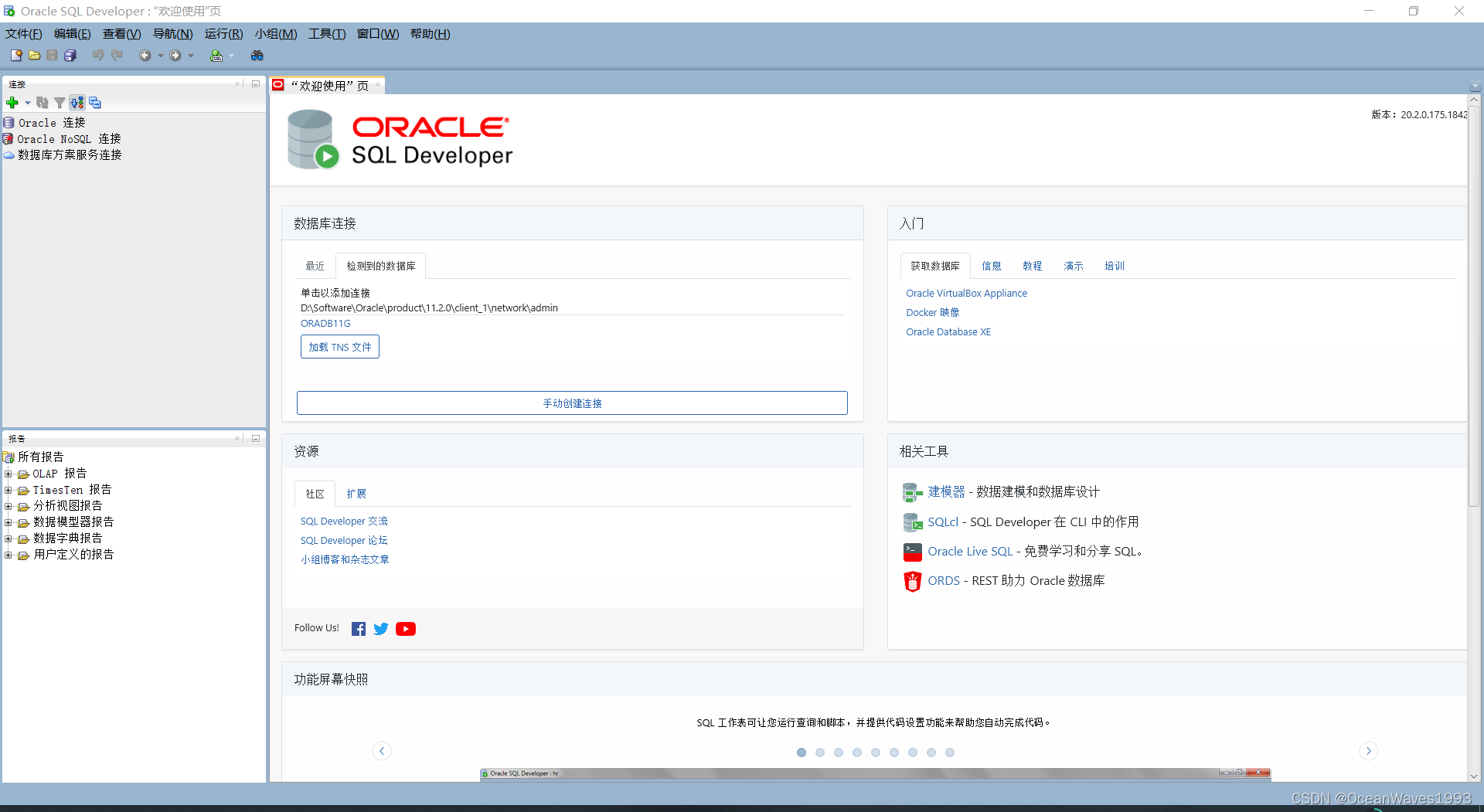The height and width of the screenshot is (812, 1484).
Task: Minimize the 连接 panel
Action: pos(256,83)
